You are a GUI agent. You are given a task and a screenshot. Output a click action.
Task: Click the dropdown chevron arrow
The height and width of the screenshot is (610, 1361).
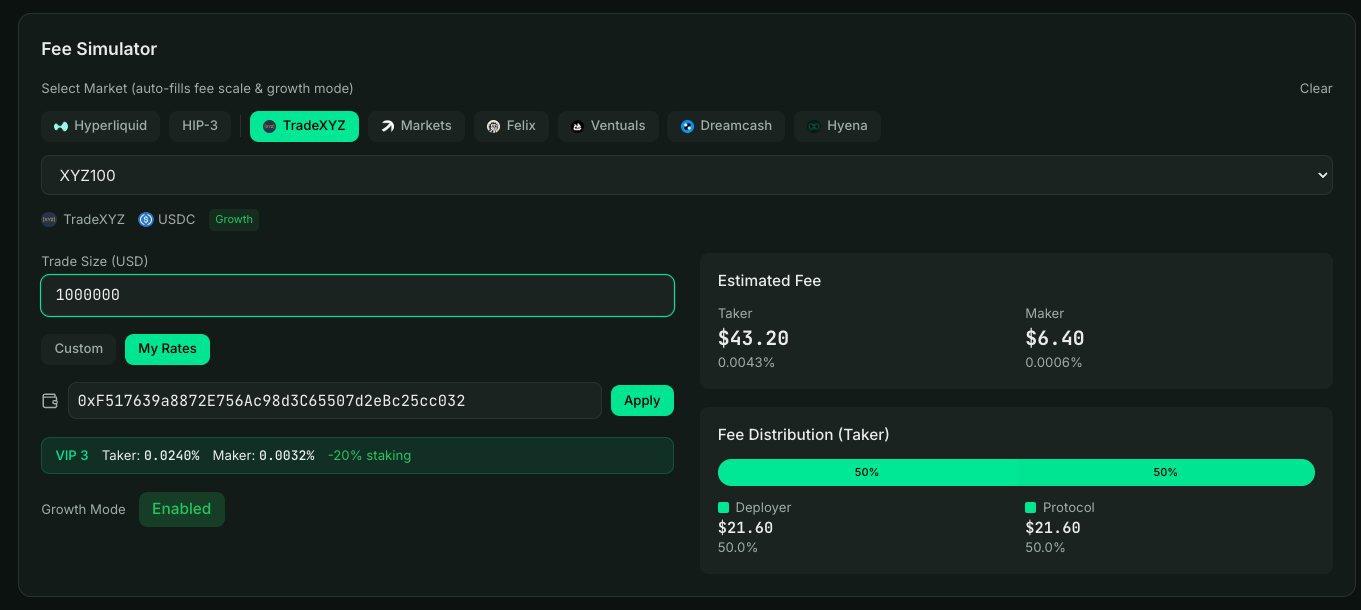click(1323, 175)
